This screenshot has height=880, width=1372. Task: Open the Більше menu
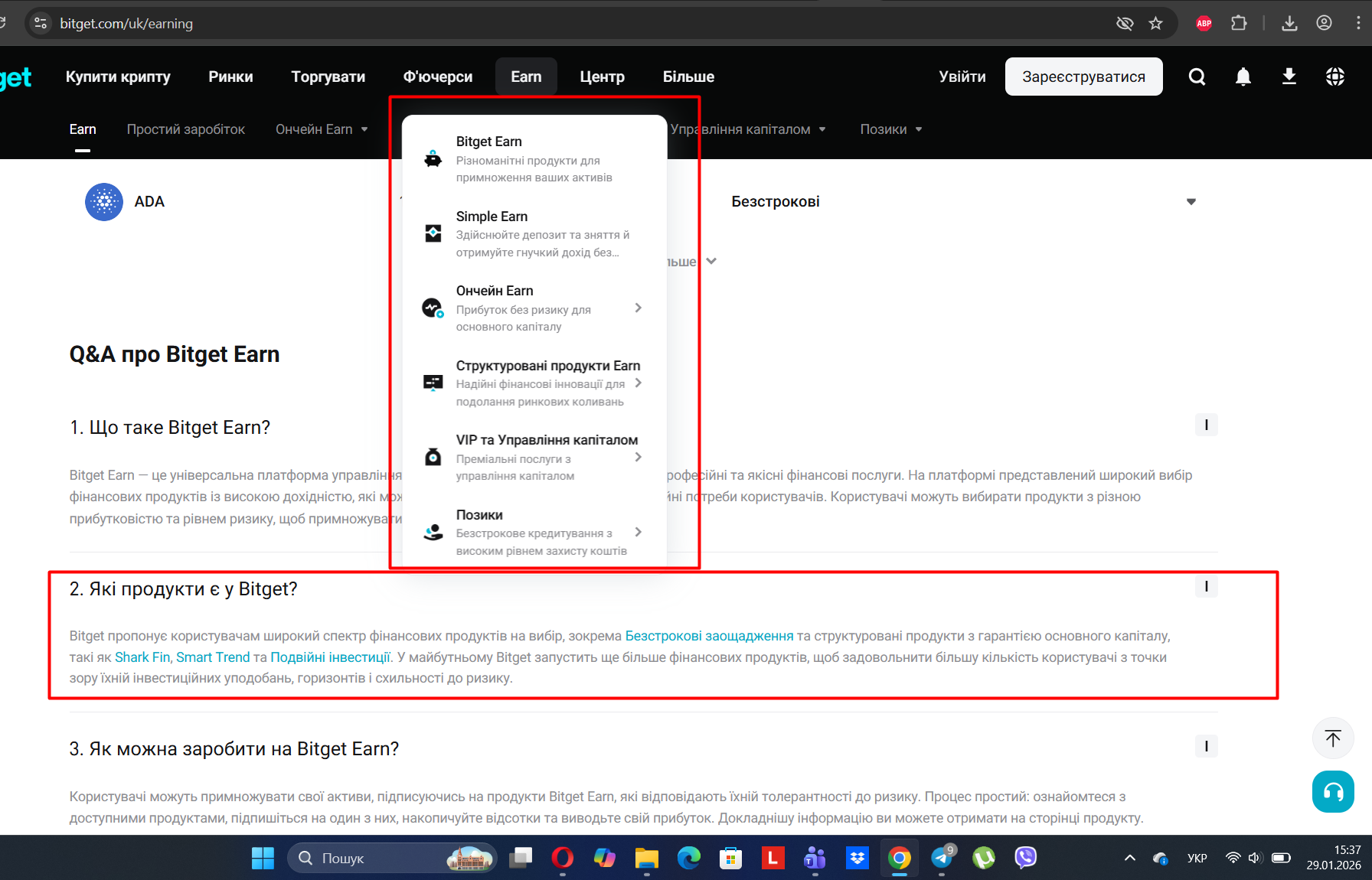click(688, 77)
